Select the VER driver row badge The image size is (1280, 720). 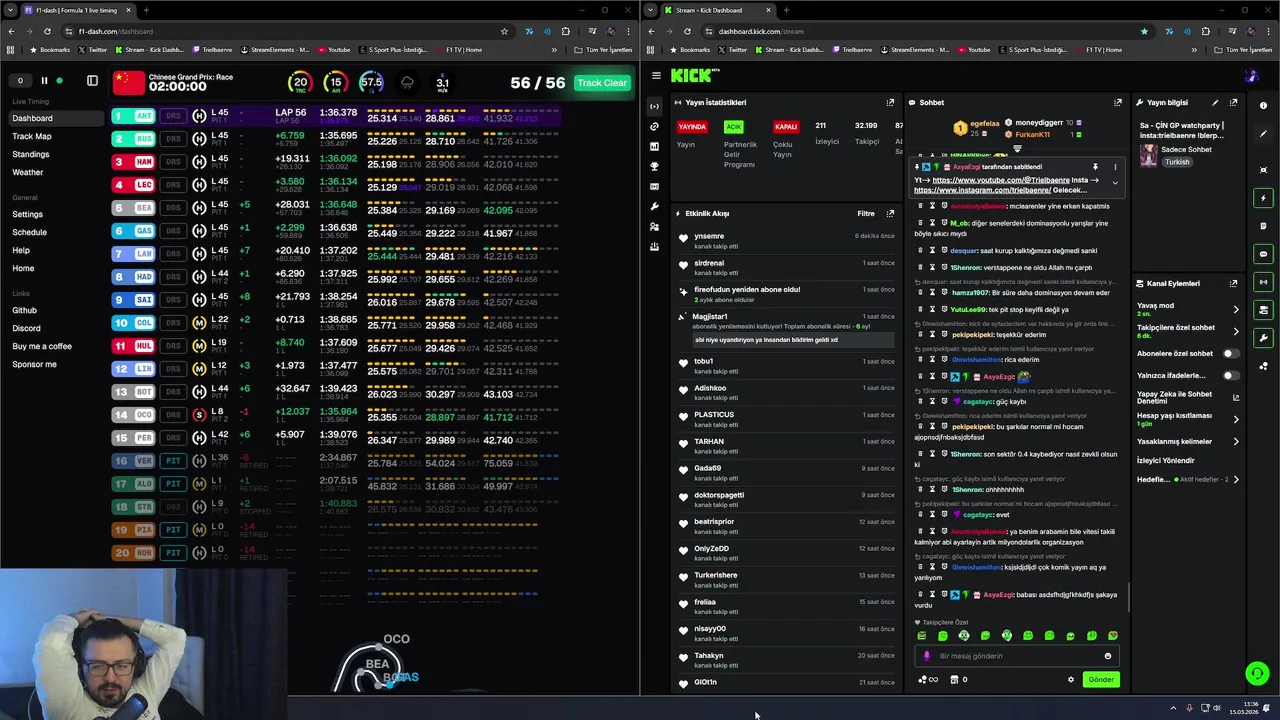click(x=135, y=461)
